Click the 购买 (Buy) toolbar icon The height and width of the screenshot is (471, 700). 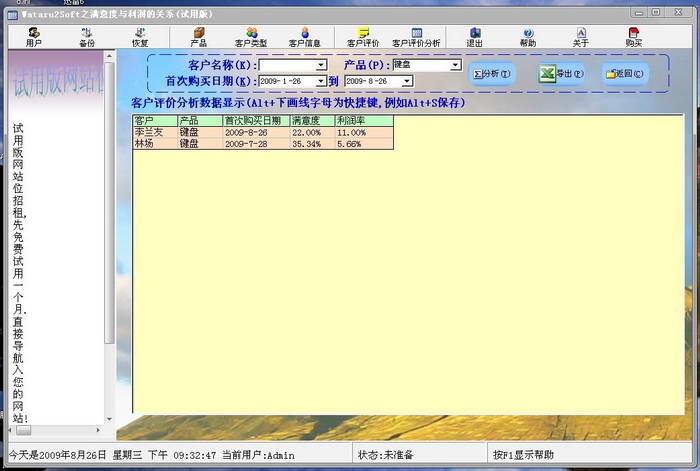pos(633,37)
